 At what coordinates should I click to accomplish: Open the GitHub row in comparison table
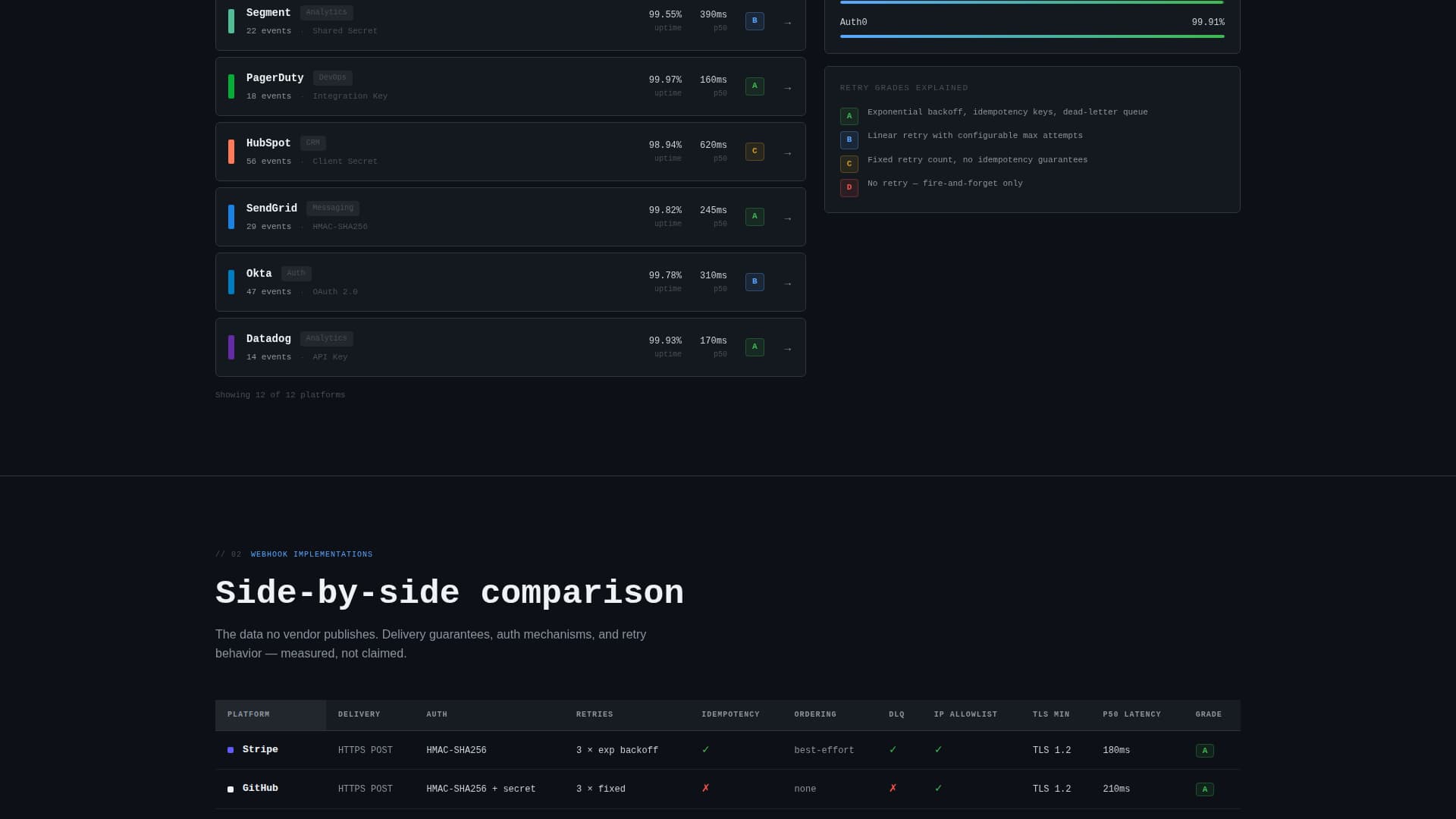[x=260, y=789]
